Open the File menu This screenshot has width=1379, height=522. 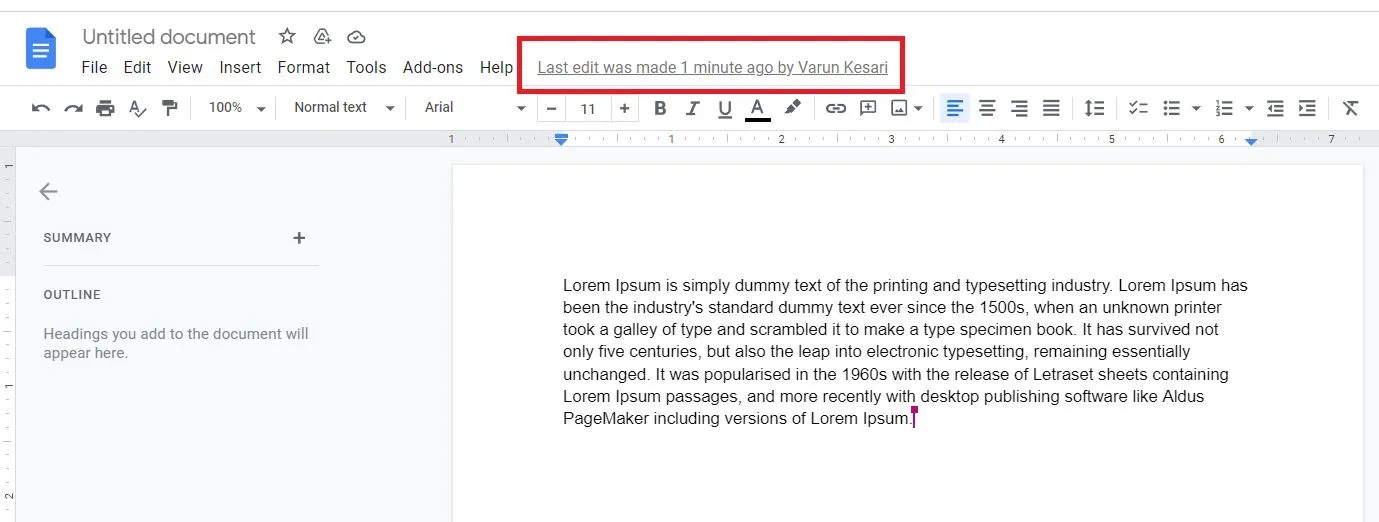click(x=94, y=67)
